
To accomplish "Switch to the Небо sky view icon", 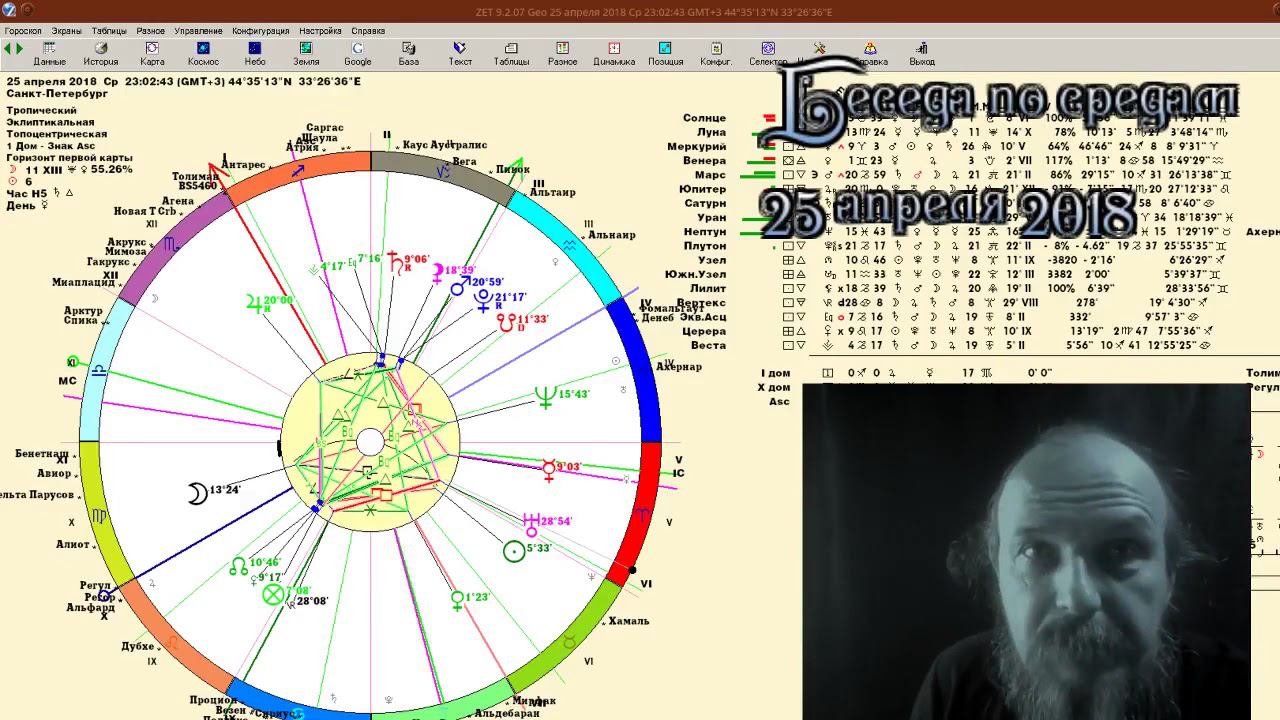I will pyautogui.click(x=254, y=54).
